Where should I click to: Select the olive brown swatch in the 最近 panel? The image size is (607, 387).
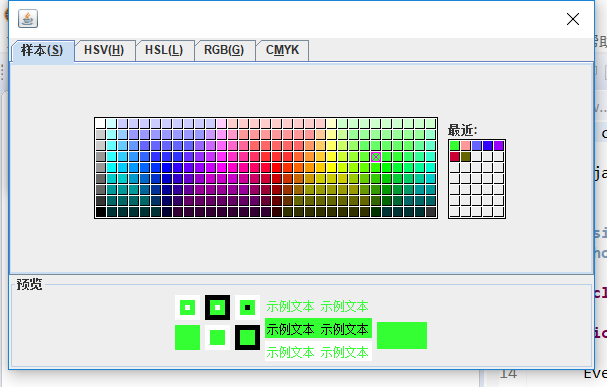point(466,157)
